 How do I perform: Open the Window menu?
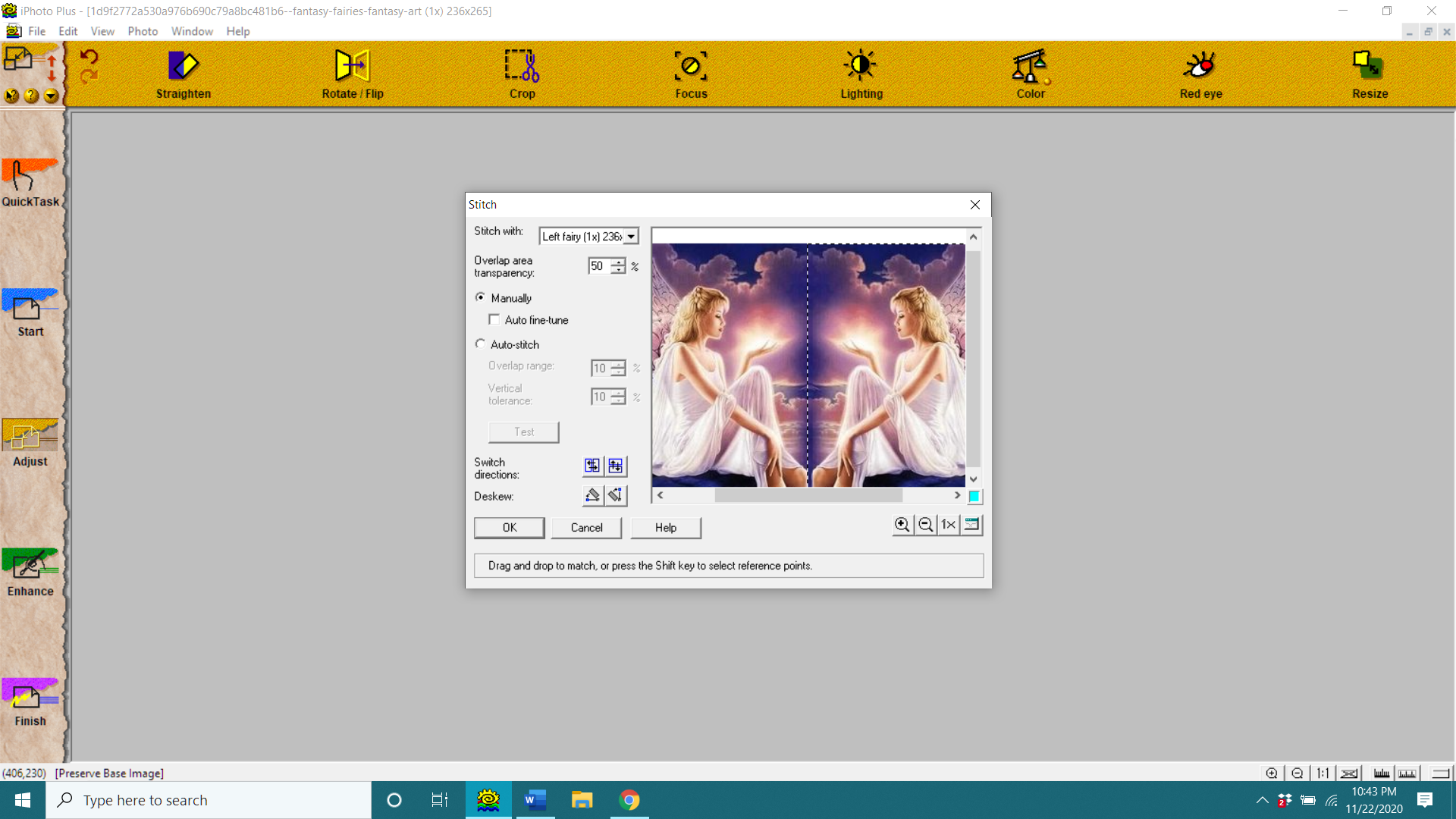click(x=192, y=31)
